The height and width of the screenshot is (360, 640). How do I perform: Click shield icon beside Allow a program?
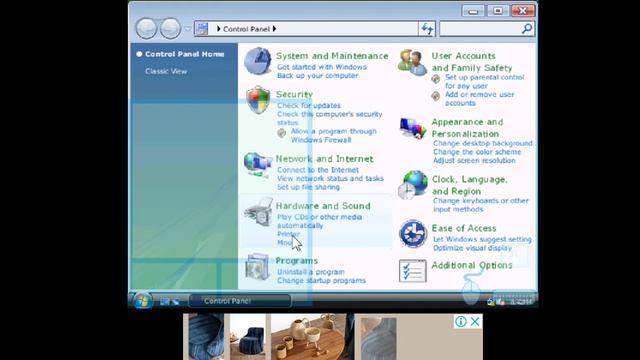(281, 133)
